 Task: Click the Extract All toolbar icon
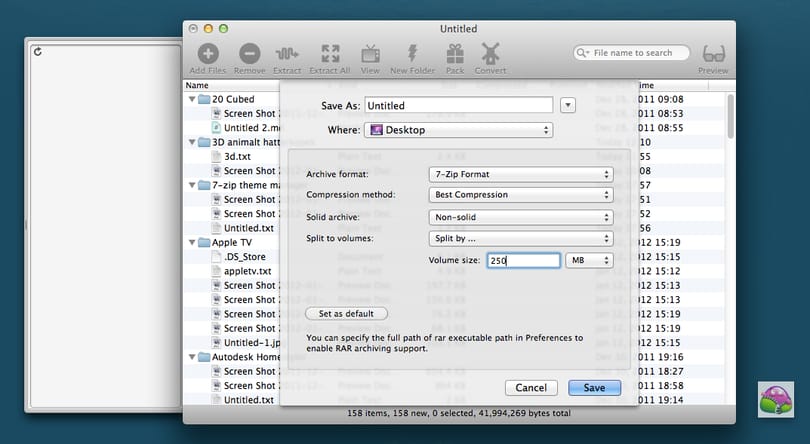330,53
